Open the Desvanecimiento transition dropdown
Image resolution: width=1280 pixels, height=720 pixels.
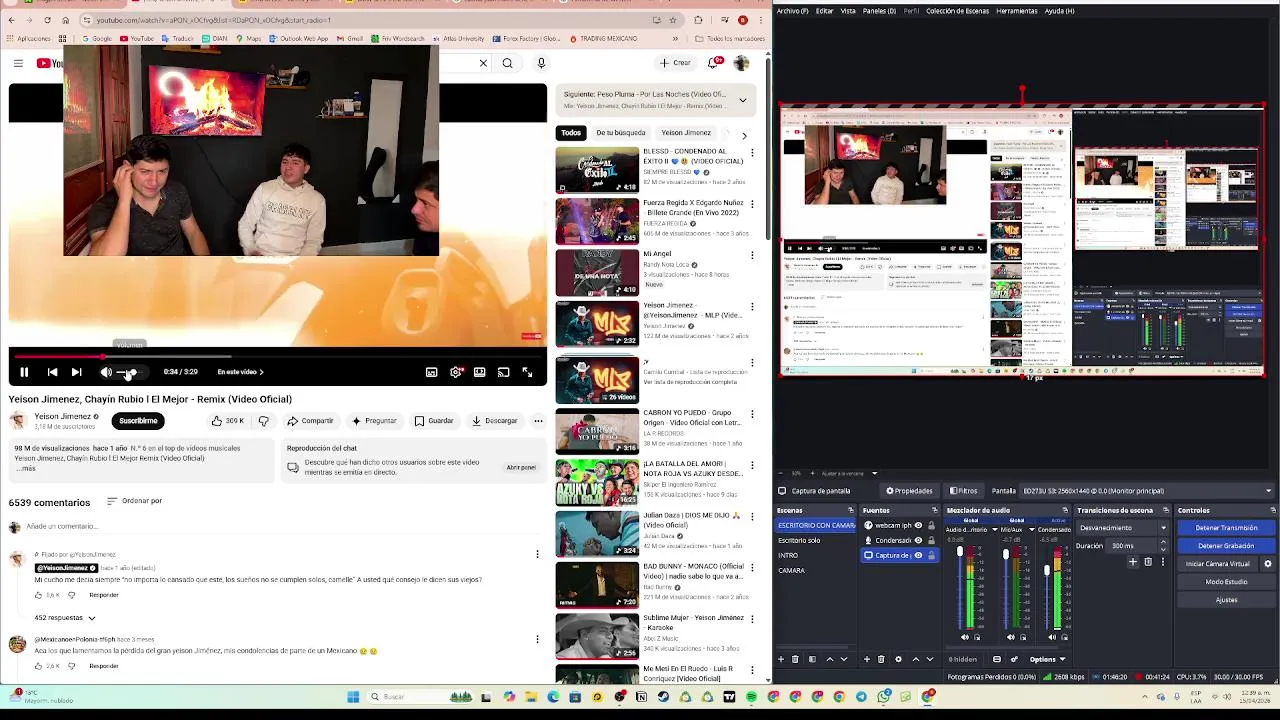point(1122,528)
